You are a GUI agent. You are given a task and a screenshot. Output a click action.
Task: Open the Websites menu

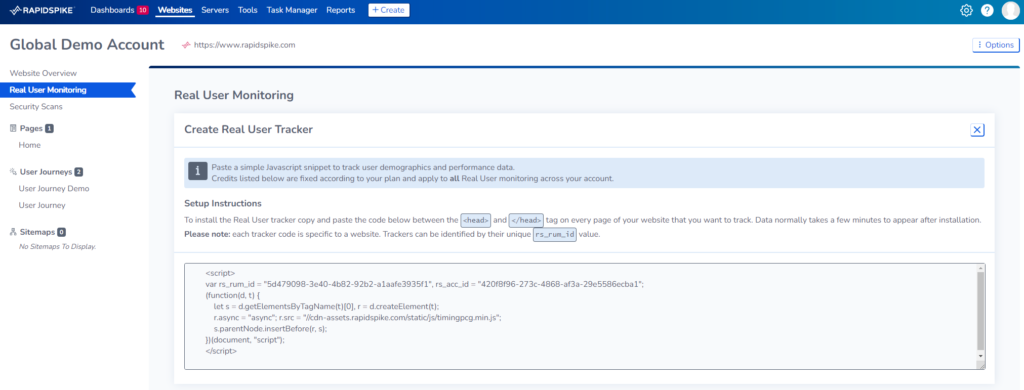175,10
